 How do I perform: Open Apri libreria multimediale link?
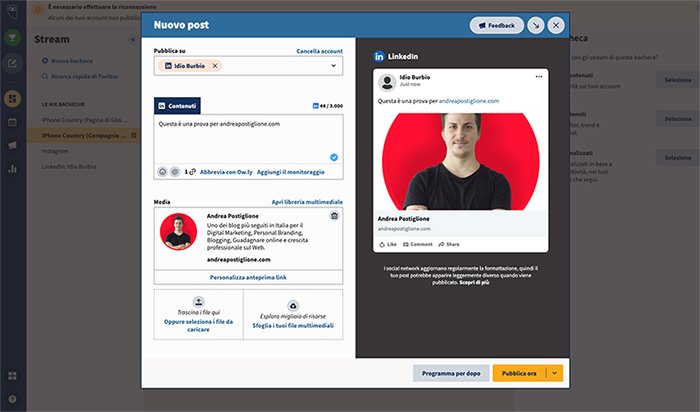click(307, 202)
